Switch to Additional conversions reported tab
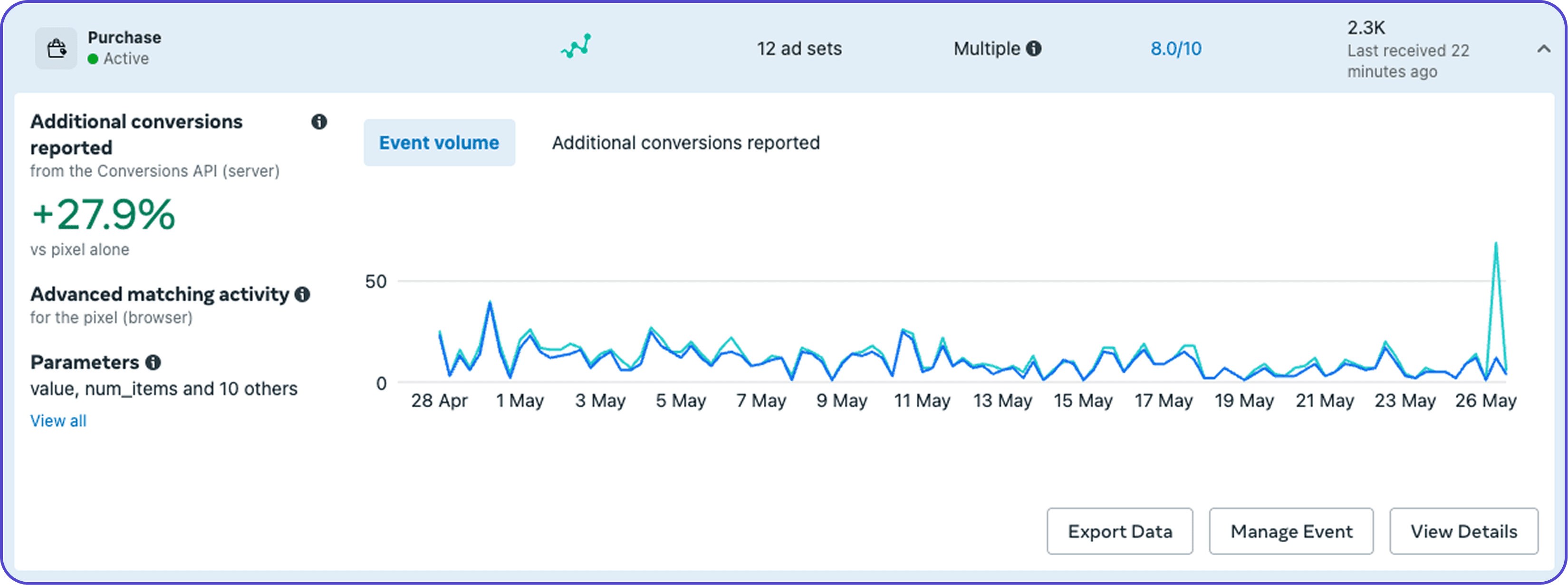This screenshot has width=1568, height=585. [x=685, y=143]
